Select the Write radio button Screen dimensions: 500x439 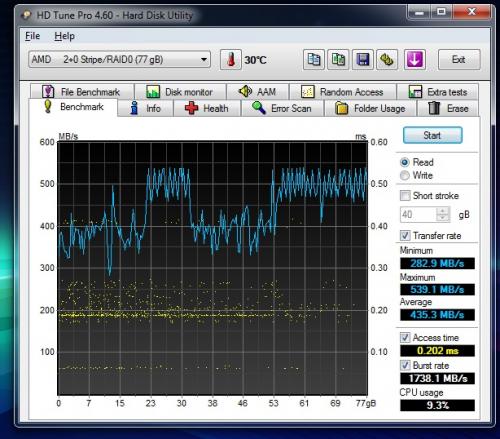[405, 175]
